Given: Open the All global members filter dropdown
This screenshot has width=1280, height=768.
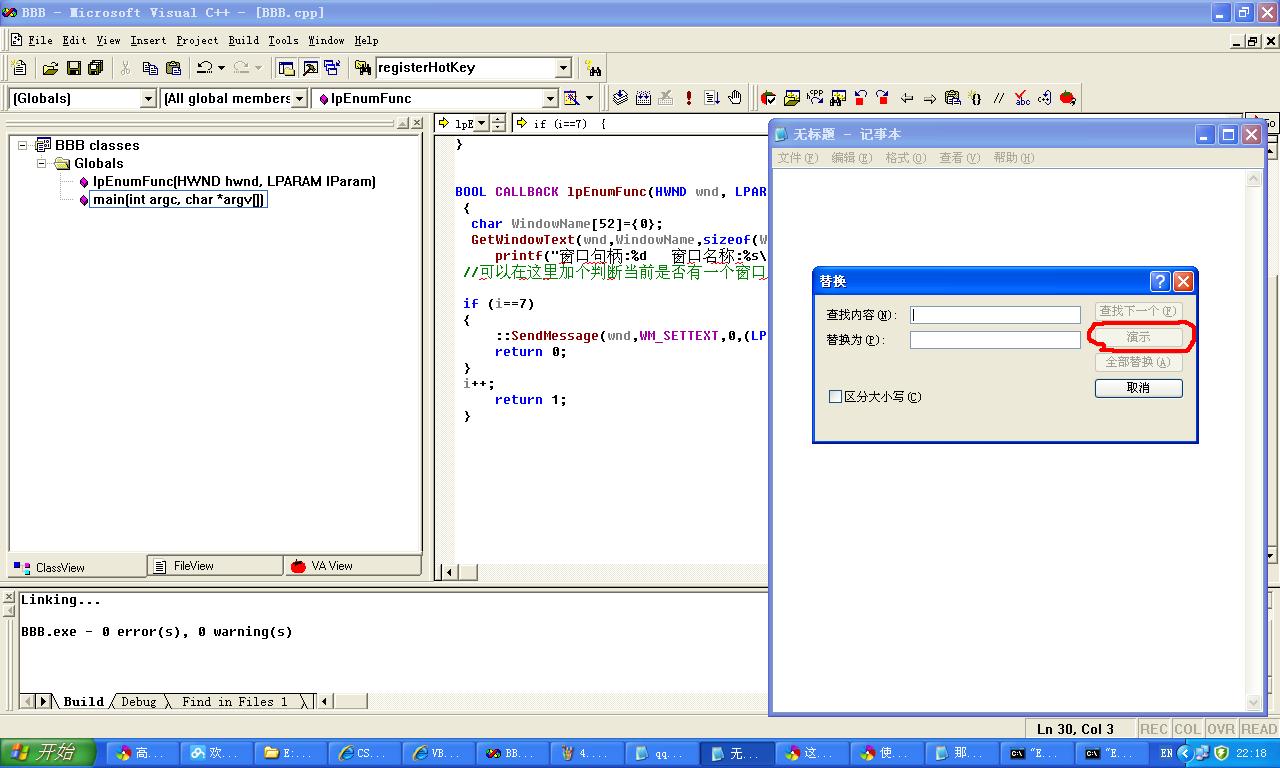Looking at the screenshot, I should 300,98.
